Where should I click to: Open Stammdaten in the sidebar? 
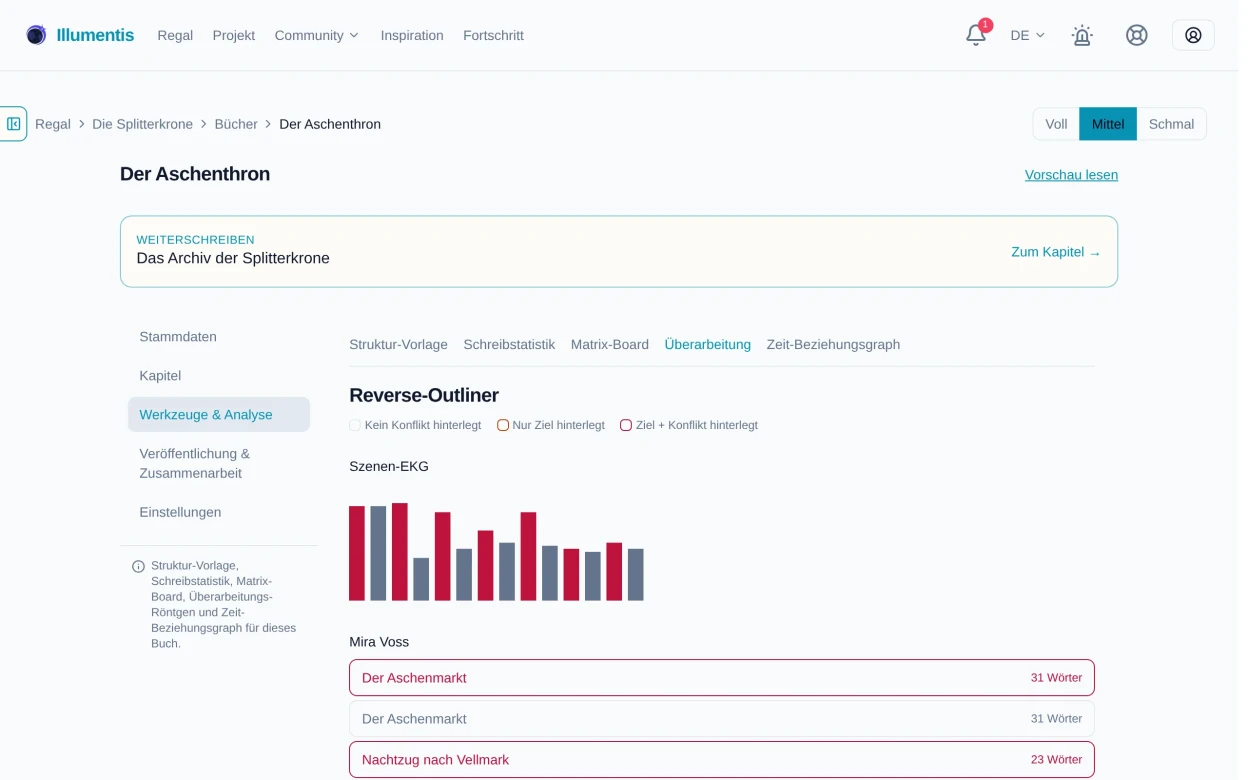(x=219, y=337)
